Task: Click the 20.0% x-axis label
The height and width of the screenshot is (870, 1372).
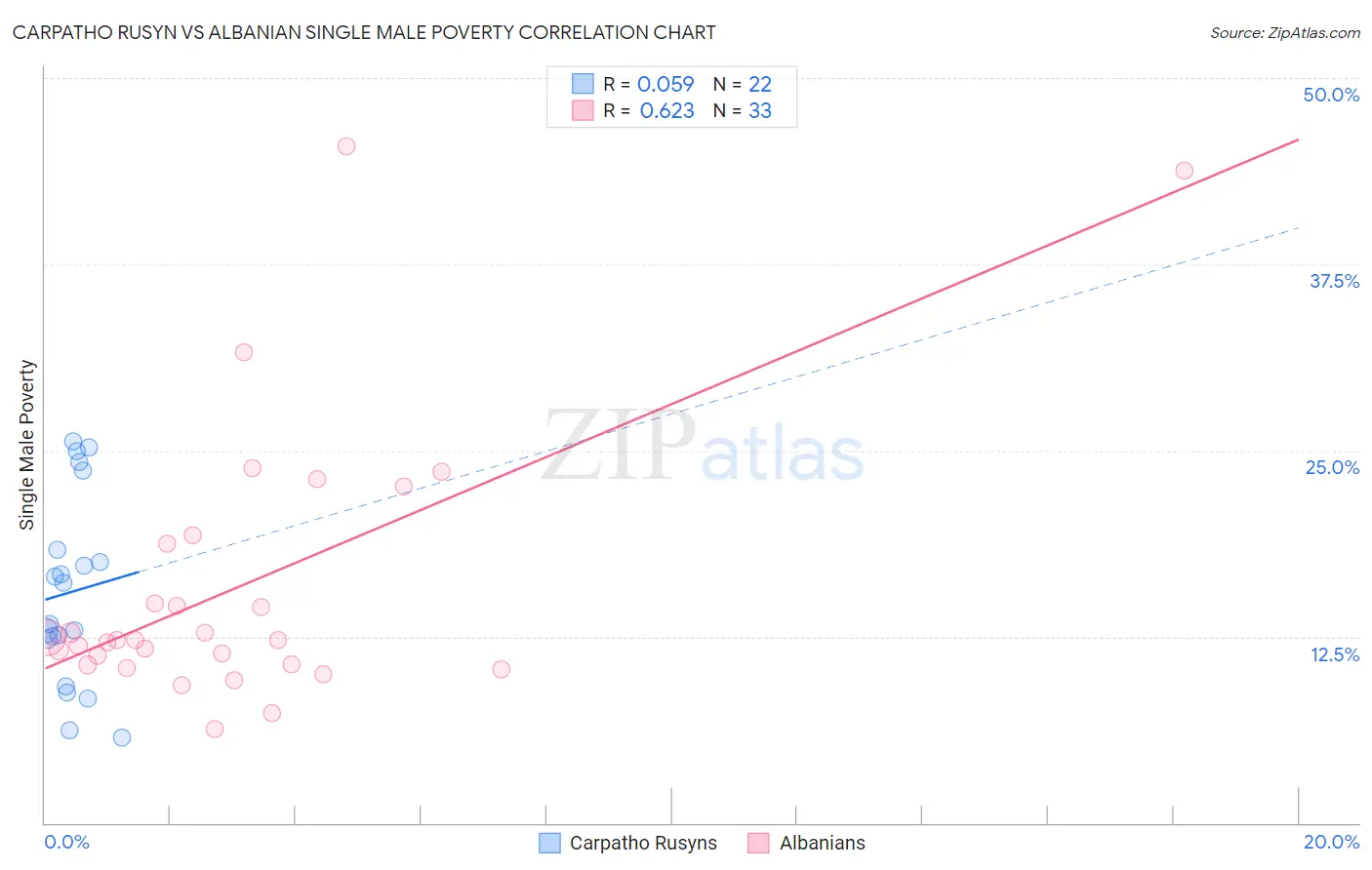Action: pyautogui.click(x=1331, y=842)
